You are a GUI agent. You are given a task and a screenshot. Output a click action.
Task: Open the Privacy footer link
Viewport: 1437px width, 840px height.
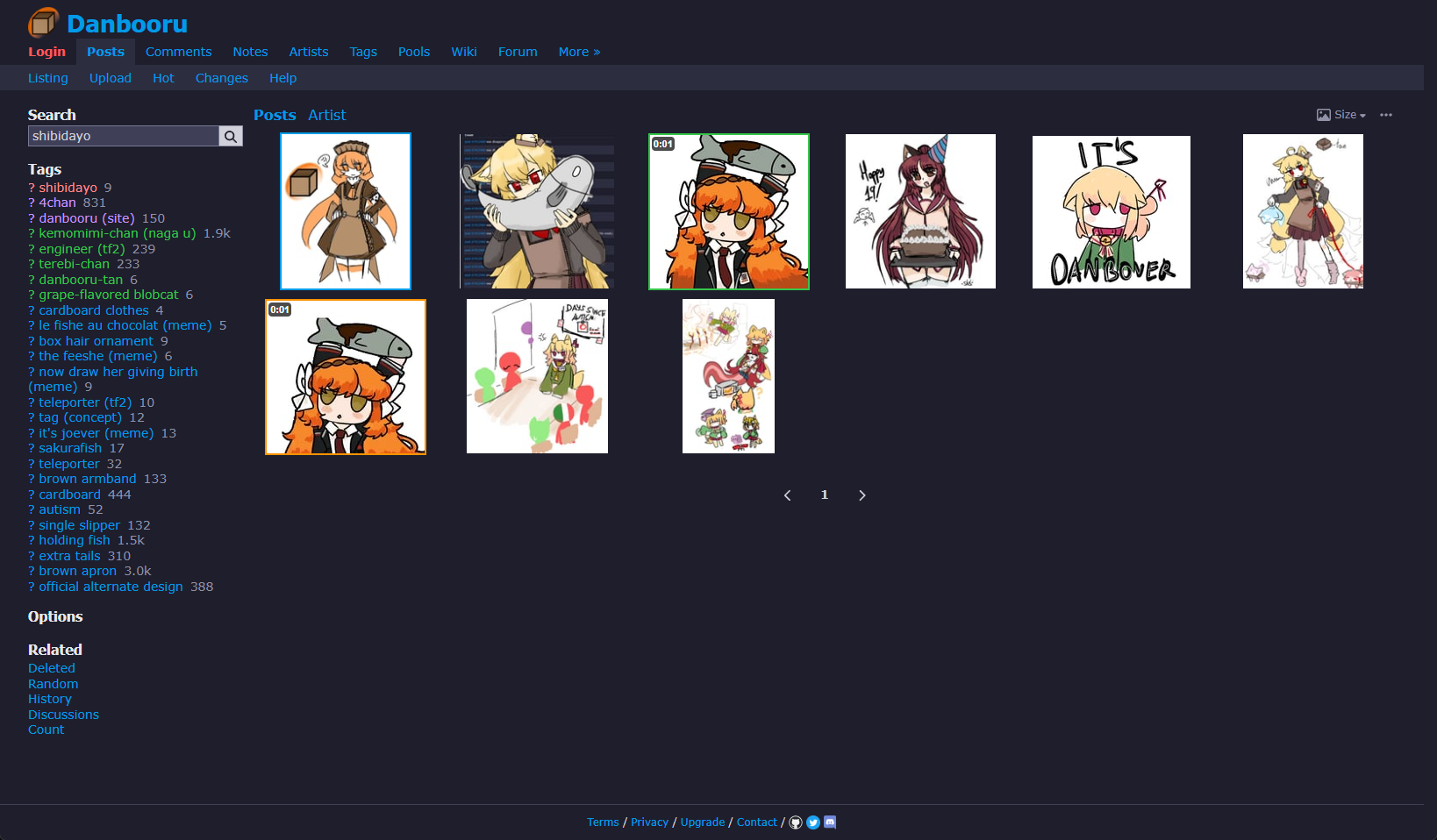point(650,822)
